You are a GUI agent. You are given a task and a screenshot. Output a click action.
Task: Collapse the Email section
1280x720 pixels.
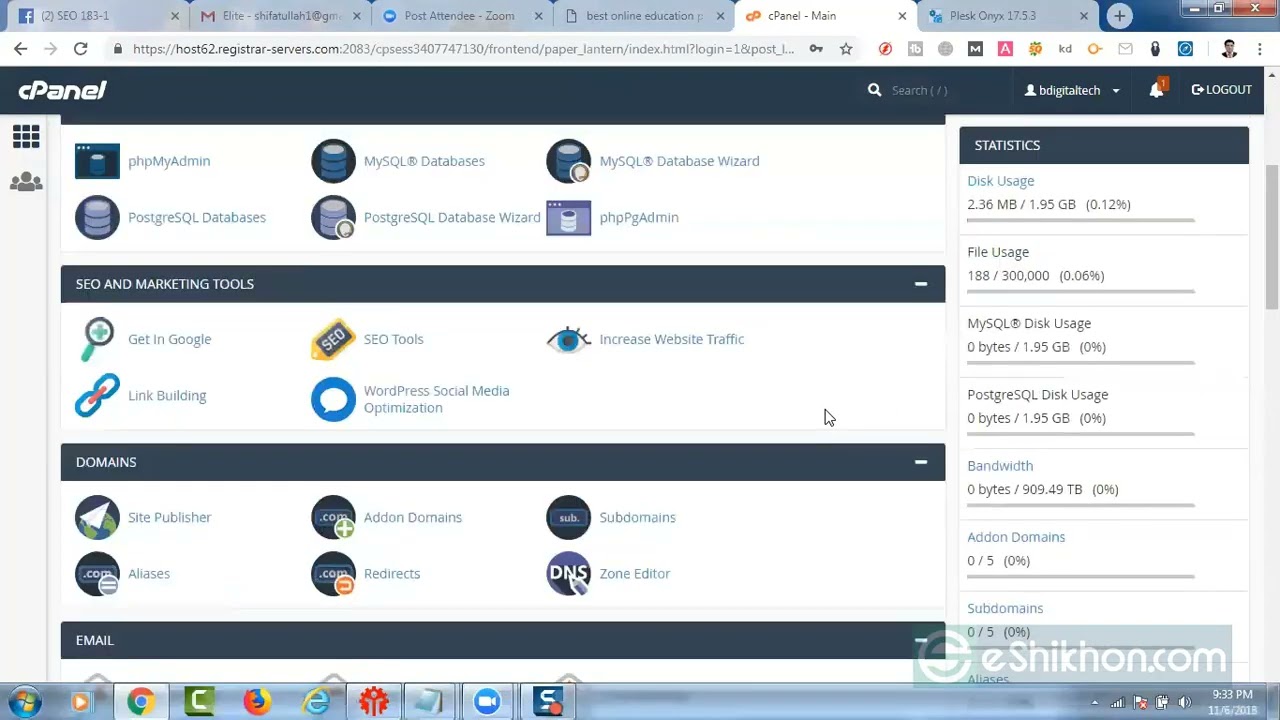coord(921,640)
